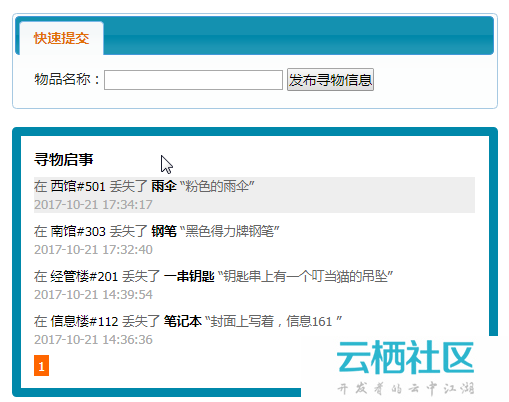Click the 物品名称 label
This screenshot has height=402, width=509.
click(x=67, y=79)
